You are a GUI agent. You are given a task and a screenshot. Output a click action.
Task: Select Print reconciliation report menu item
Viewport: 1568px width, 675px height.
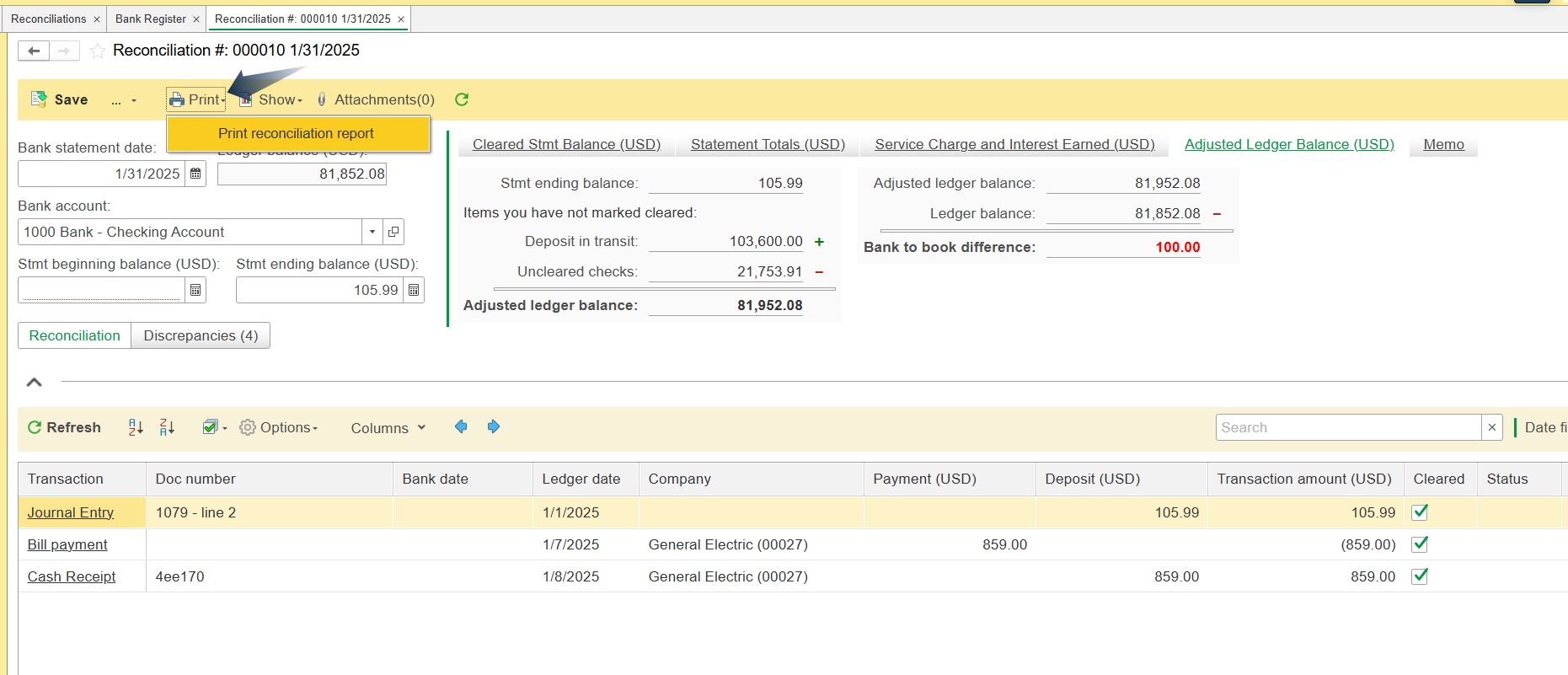(296, 133)
